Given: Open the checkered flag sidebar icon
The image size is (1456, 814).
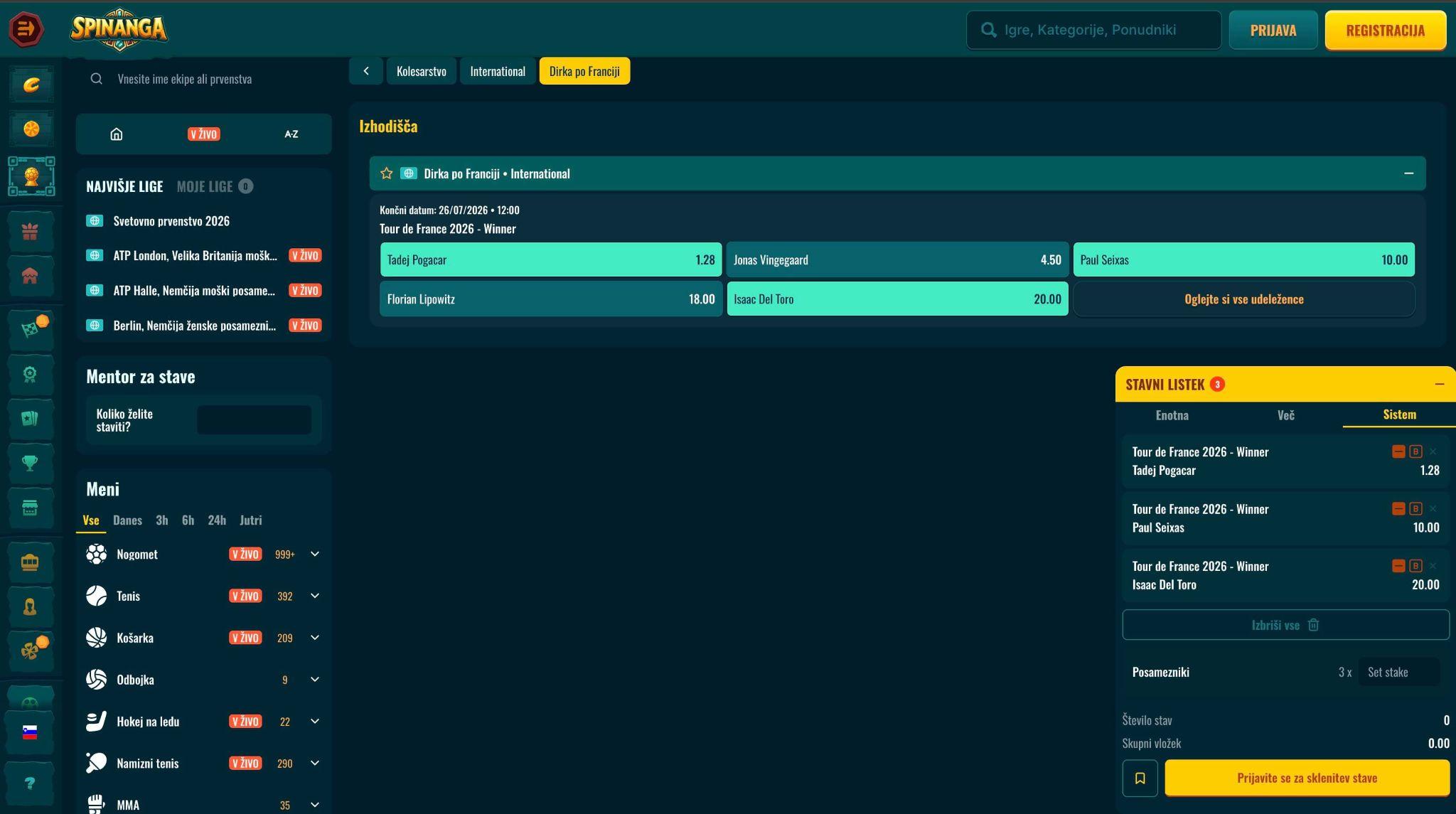Looking at the screenshot, I should point(30,329).
